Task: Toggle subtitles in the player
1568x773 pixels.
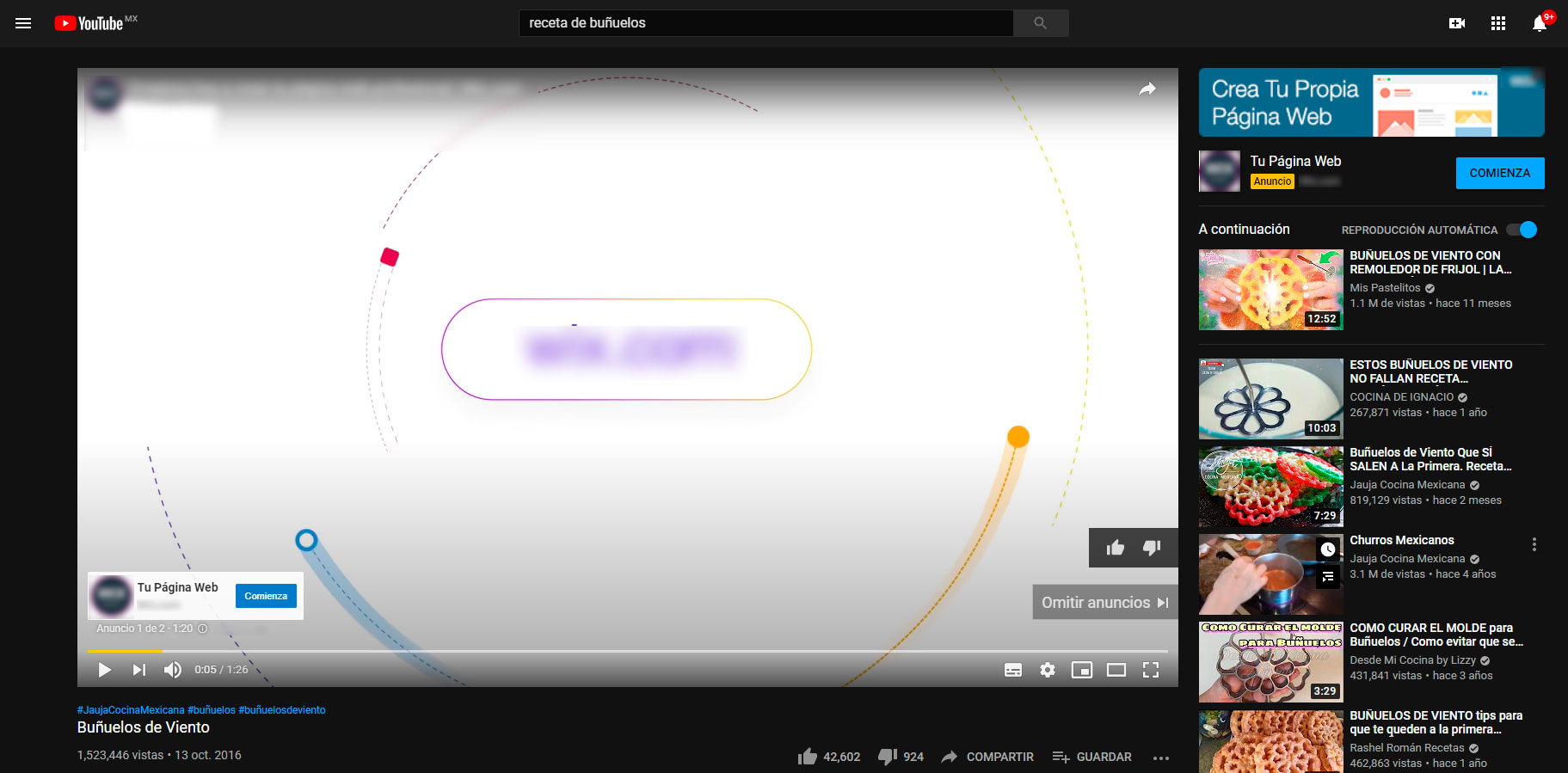Action: coord(1013,670)
